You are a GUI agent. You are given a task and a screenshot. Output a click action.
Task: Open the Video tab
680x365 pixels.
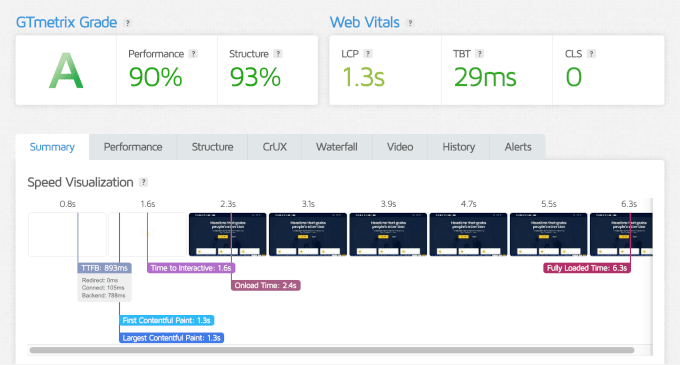400,147
